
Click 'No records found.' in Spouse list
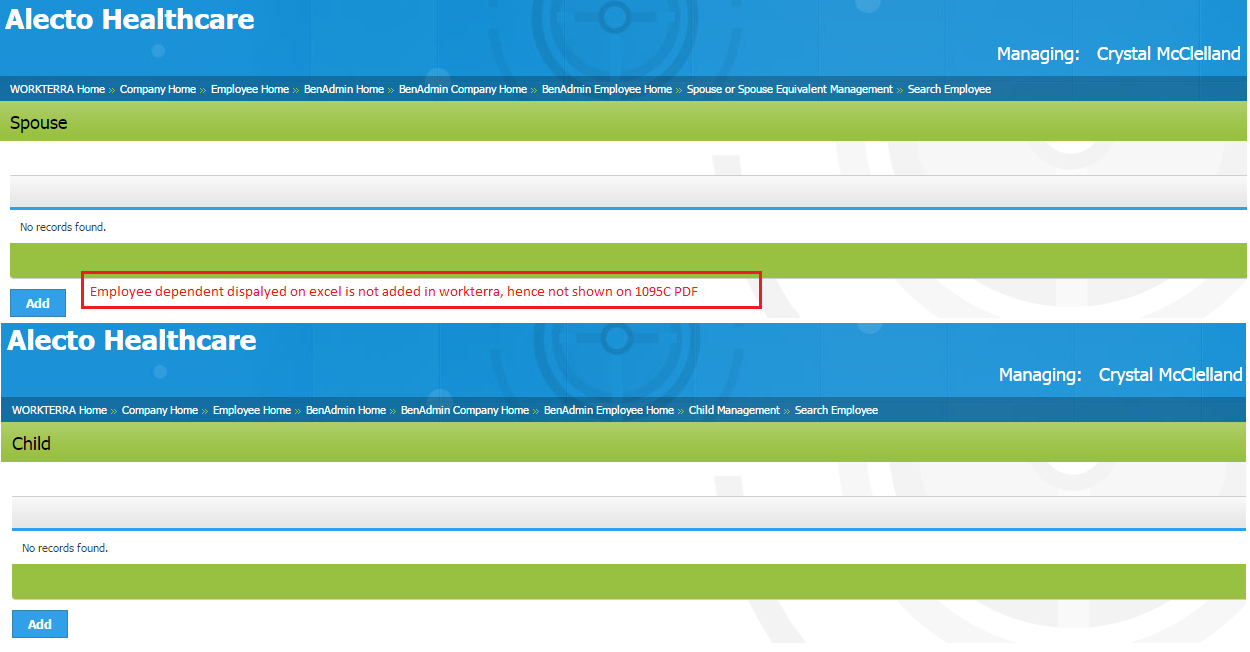(63, 227)
